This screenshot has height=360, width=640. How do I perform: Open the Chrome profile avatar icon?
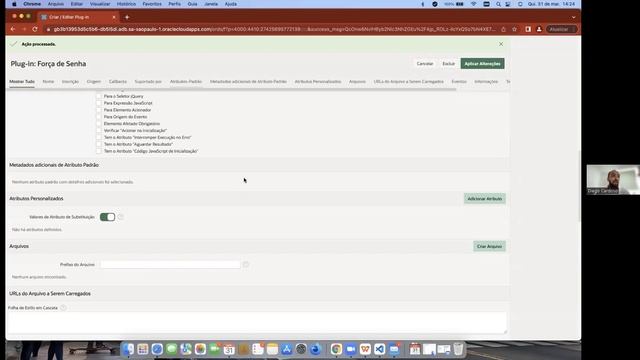[539, 29]
